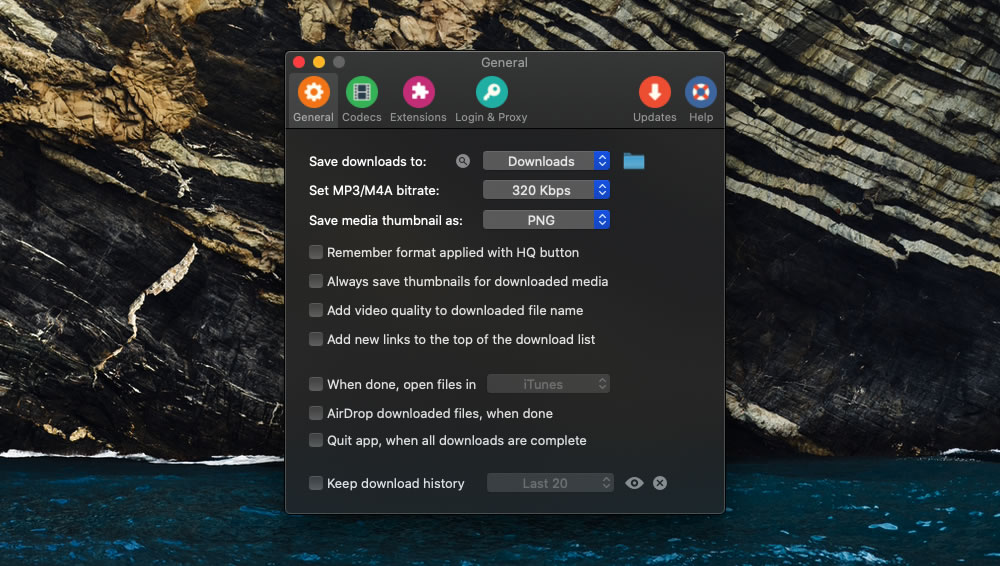Close the General preferences window
Viewport: 1000px width, 566px height.
(x=299, y=62)
